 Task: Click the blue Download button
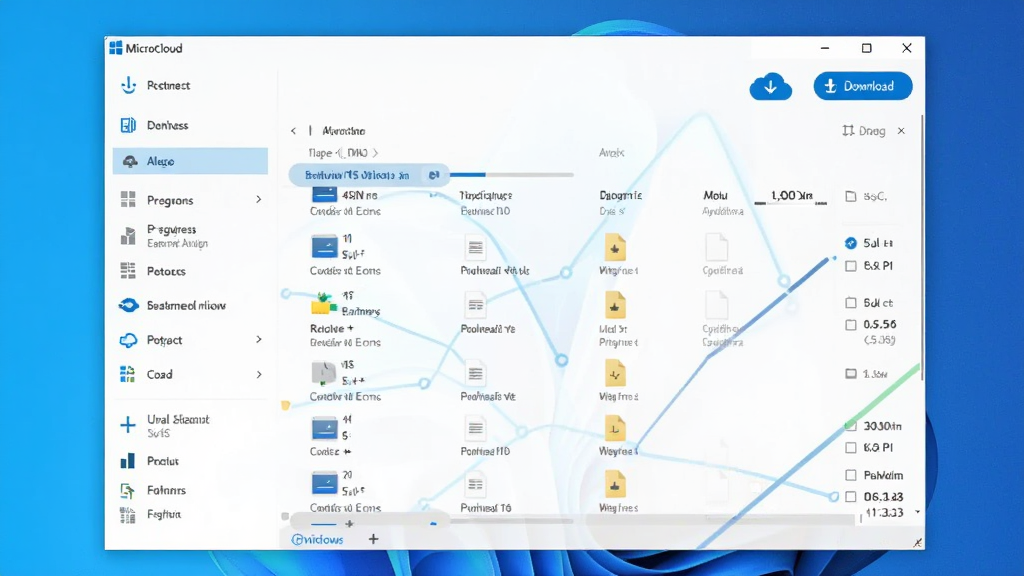[x=863, y=86]
